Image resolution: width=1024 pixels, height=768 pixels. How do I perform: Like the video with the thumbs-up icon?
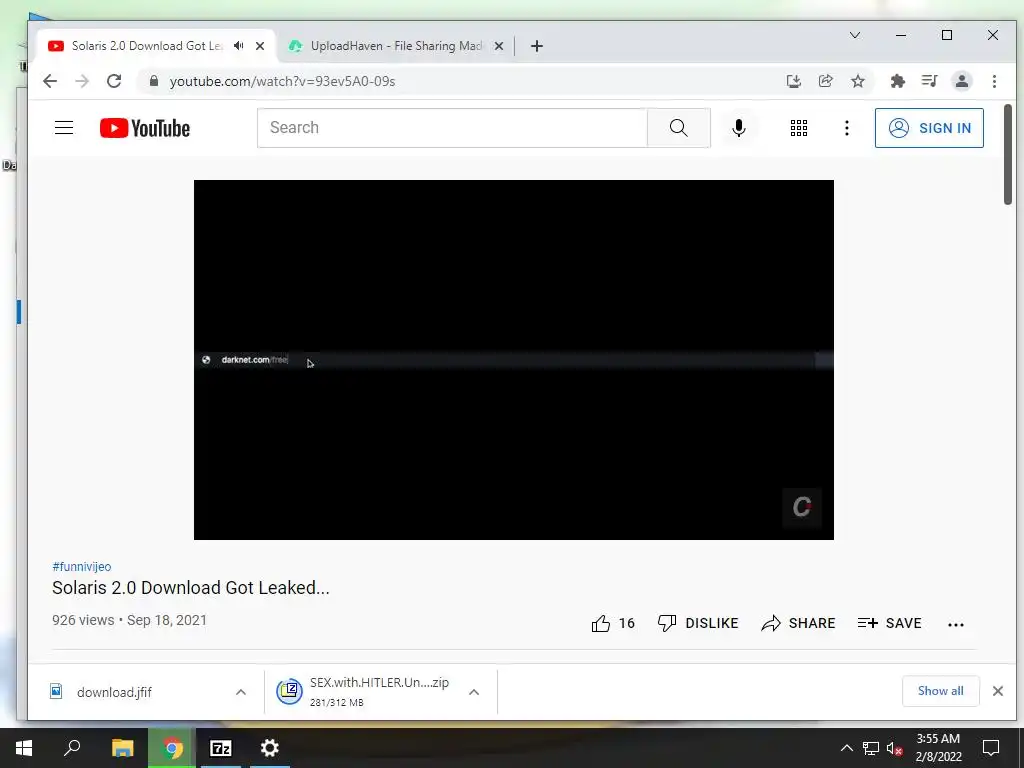[601, 624]
